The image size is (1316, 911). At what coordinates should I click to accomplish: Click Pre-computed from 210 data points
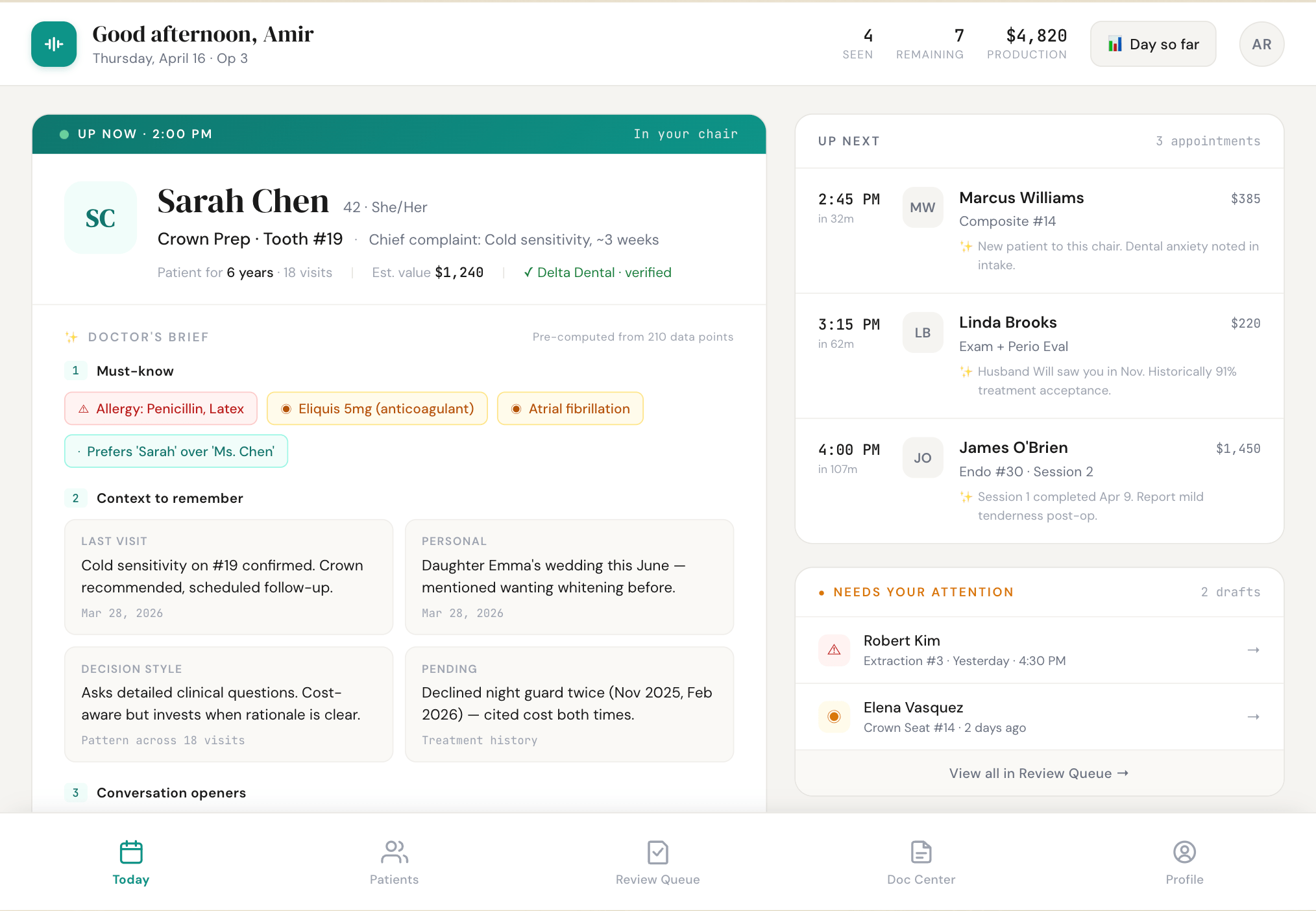[x=633, y=337]
